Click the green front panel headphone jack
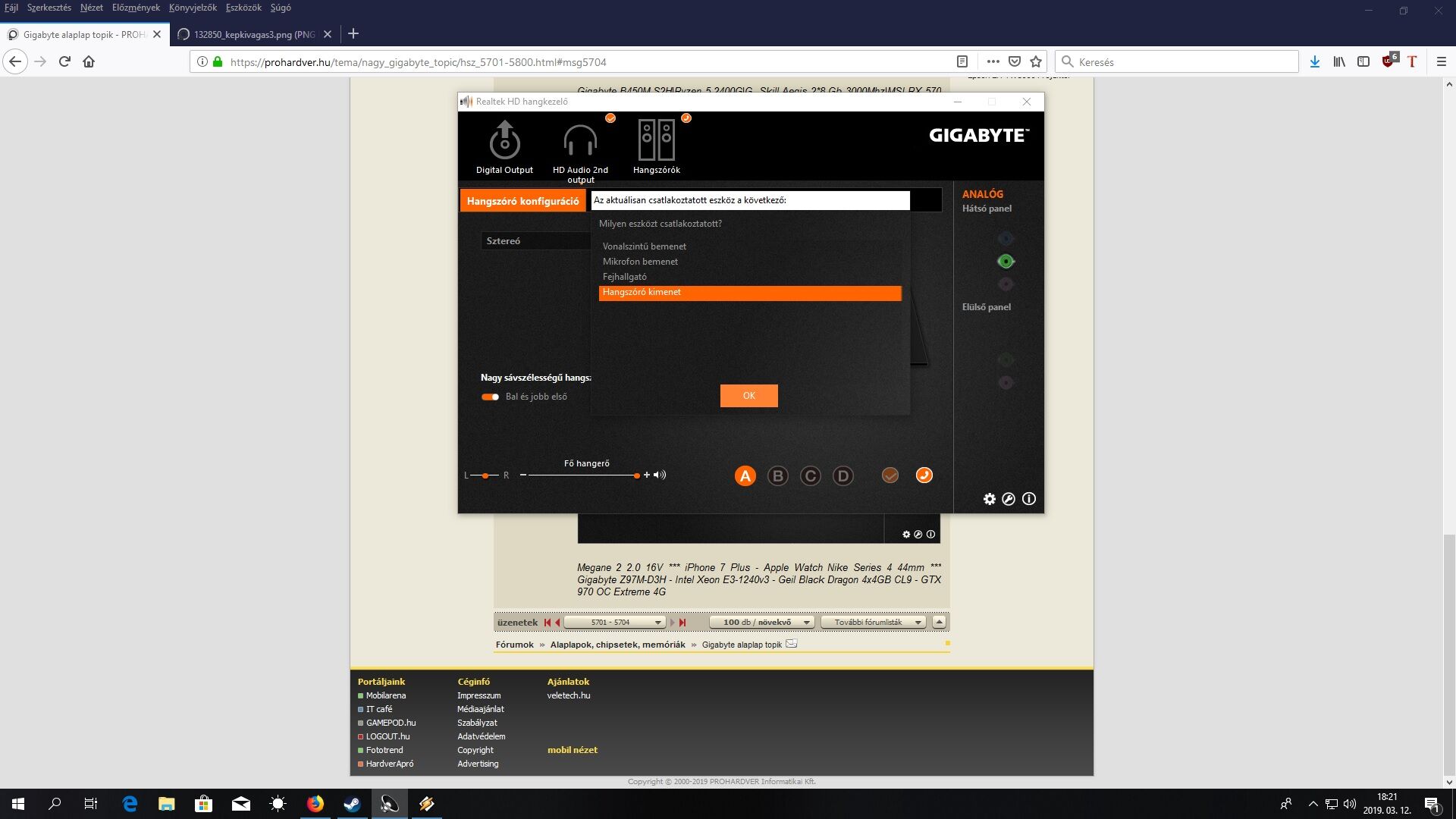Viewport: 1456px width, 819px height. pos(1006,359)
